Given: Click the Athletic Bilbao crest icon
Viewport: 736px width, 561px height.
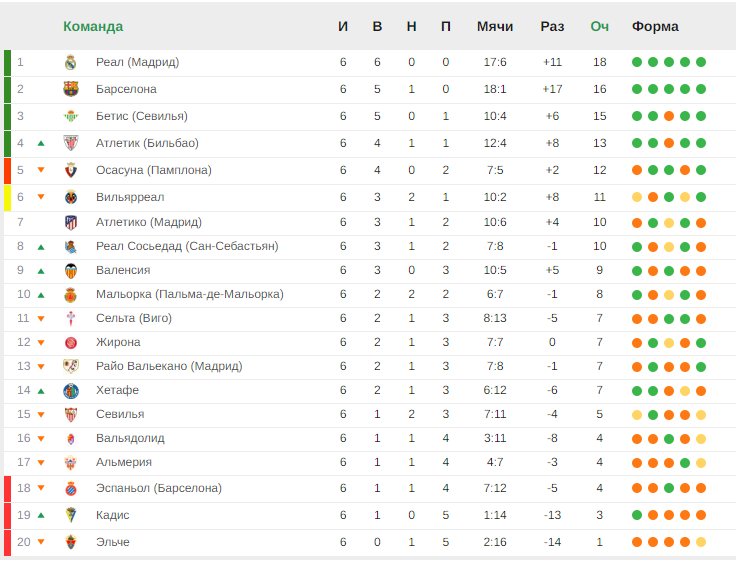Looking at the screenshot, I should click(x=70, y=143).
